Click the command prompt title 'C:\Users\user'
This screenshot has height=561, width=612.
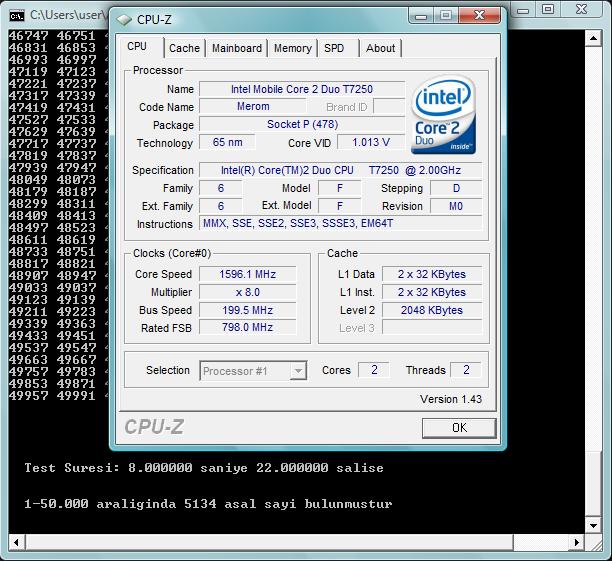[x=68, y=15]
